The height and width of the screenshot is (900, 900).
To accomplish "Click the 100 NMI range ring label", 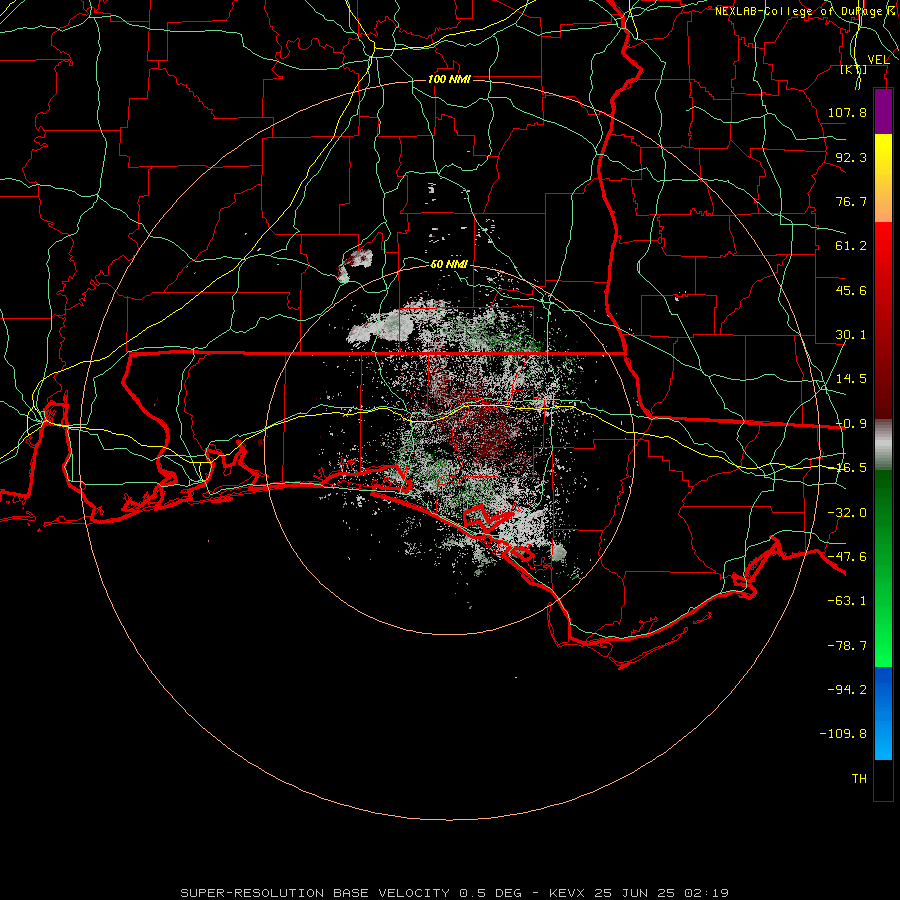I will pos(449,79).
